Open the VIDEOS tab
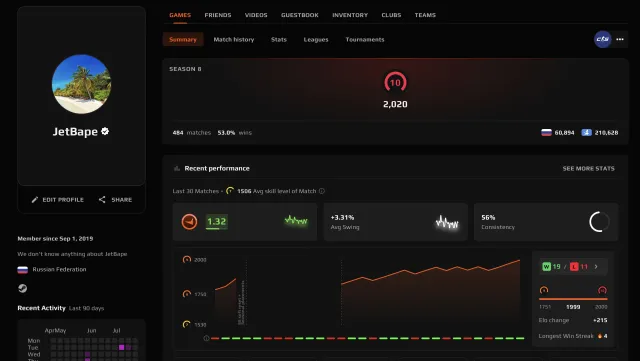Screen dimensions: 640x361 (256, 15)
